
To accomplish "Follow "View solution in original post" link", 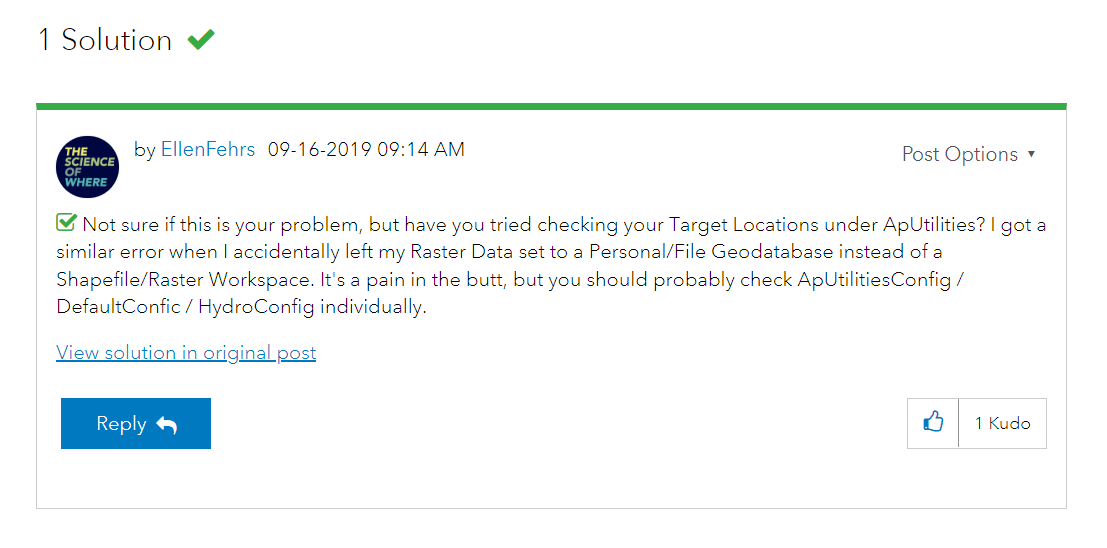I will (186, 353).
